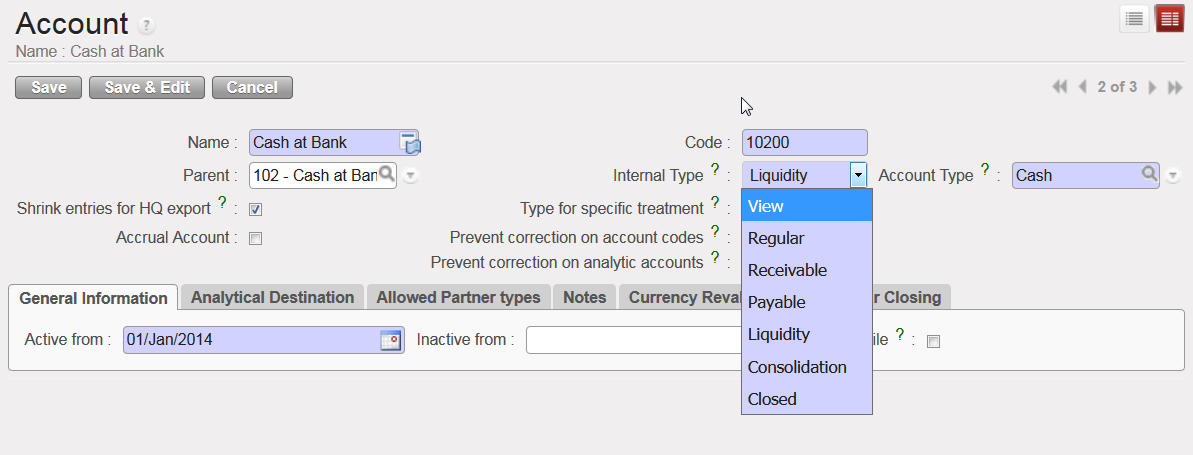The image size is (1193, 455).
Task: Go to next record arrow
Action: pyautogui.click(x=1152, y=88)
